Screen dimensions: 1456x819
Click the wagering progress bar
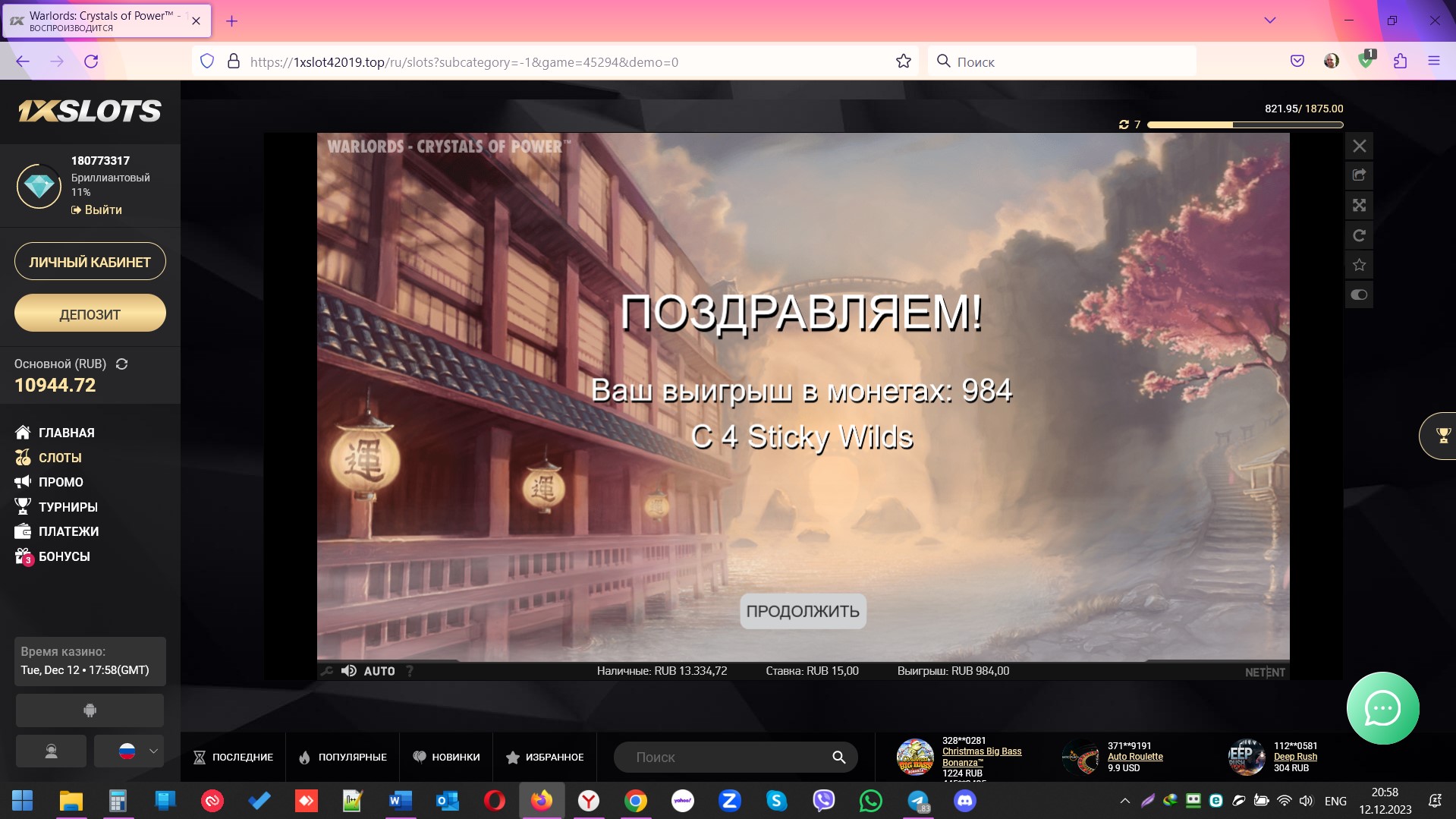point(1245,124)
